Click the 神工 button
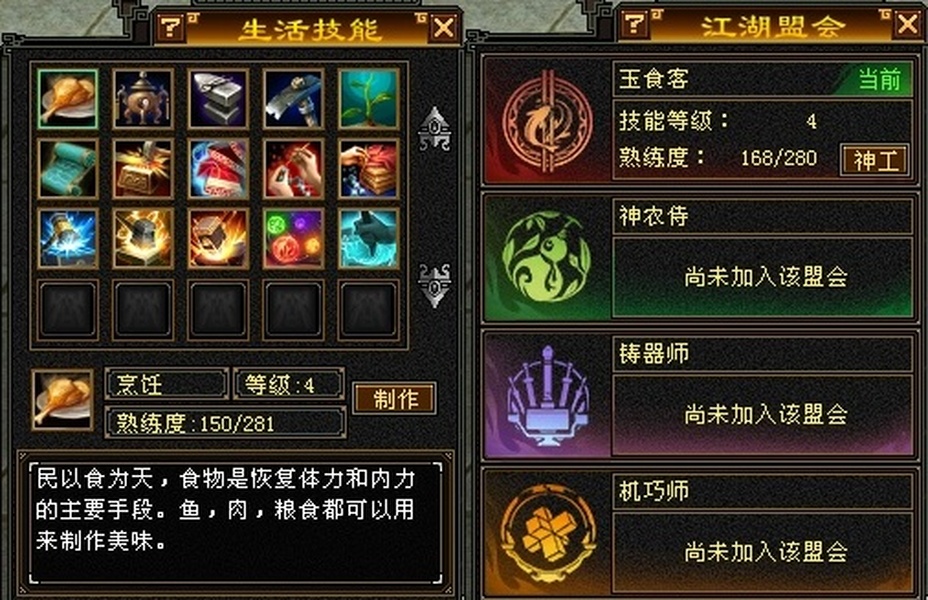 pyautogui.click(x=875, y=160)
